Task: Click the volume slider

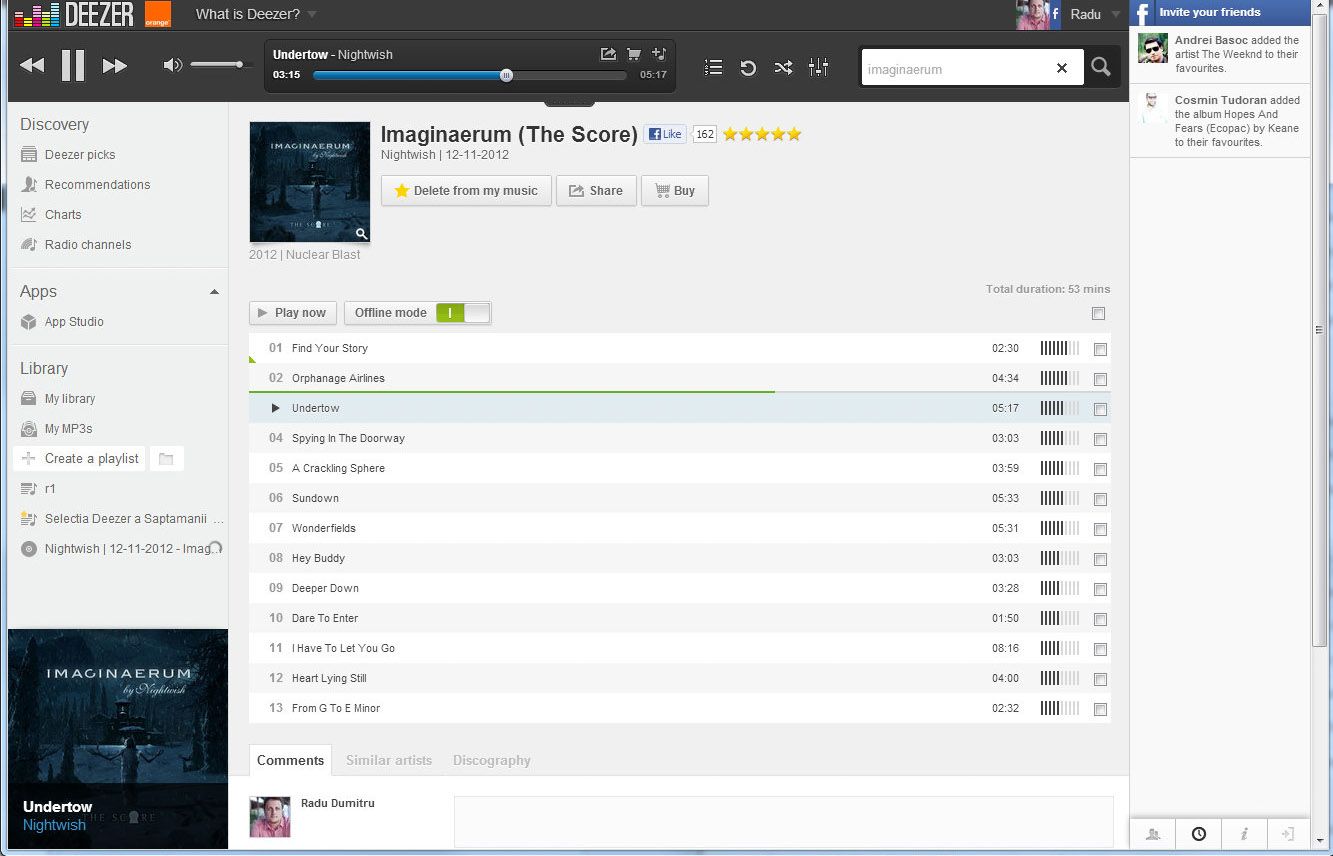Action: pos(219,65)
